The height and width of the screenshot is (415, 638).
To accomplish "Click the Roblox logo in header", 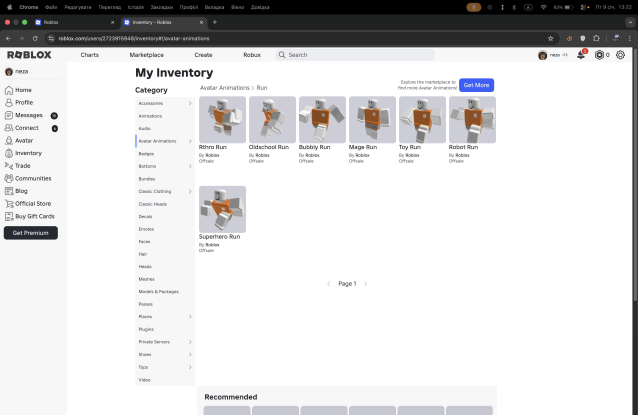I will coord(28,55).
